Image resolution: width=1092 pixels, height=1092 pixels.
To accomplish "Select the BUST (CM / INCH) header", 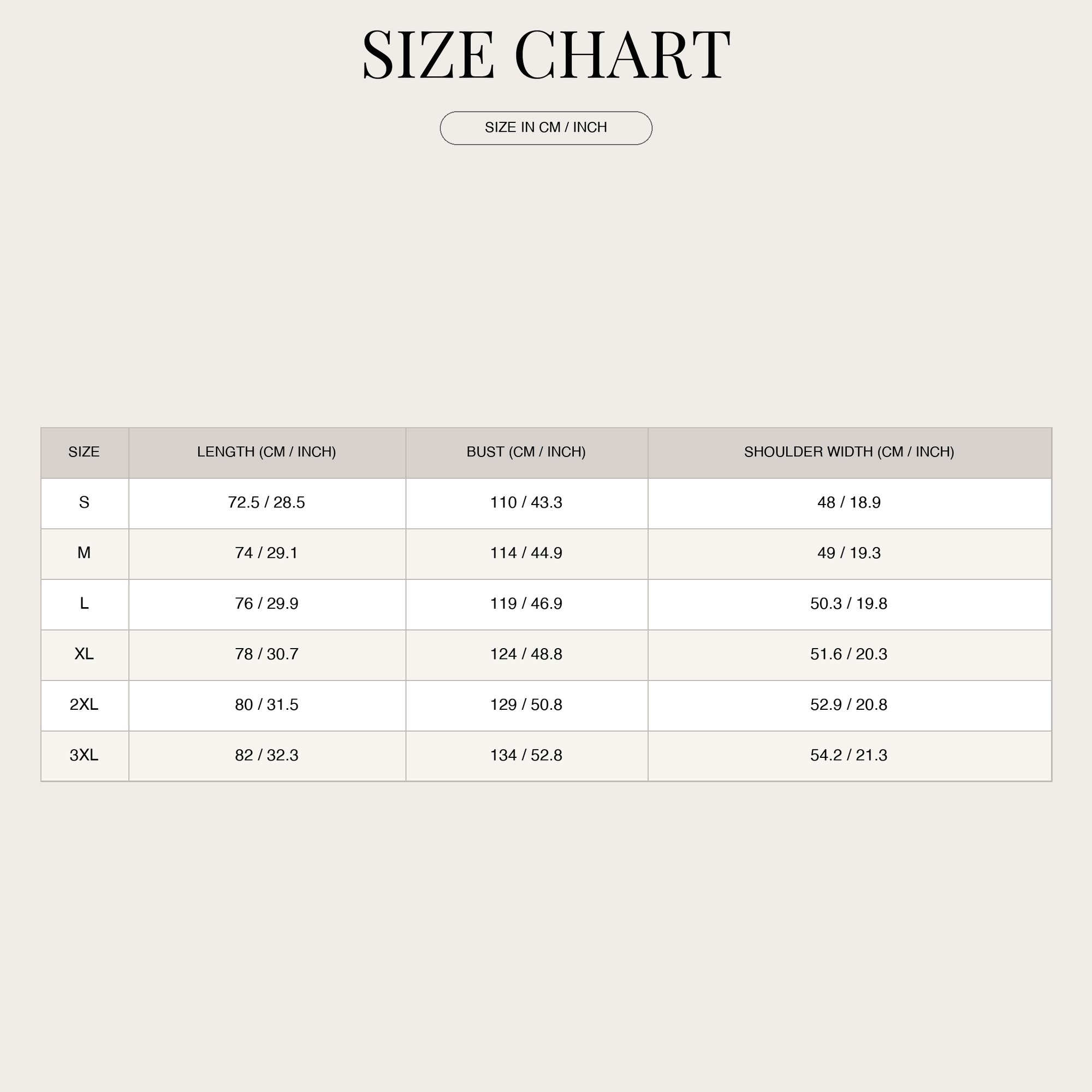I will click(x=526, y=452).
